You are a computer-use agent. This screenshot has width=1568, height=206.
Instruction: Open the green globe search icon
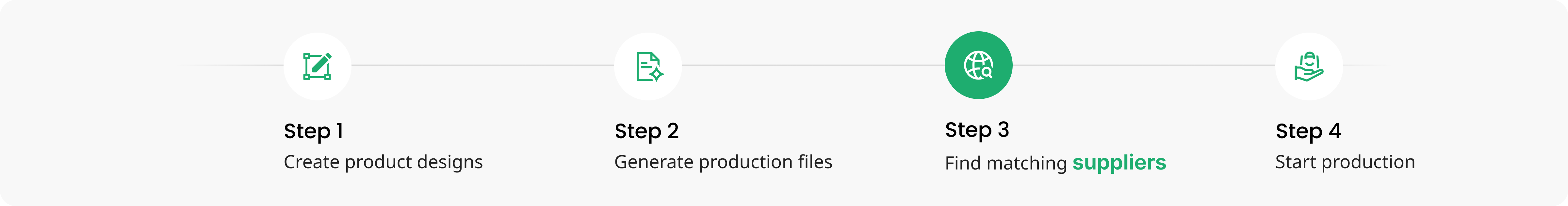(978, 65)
